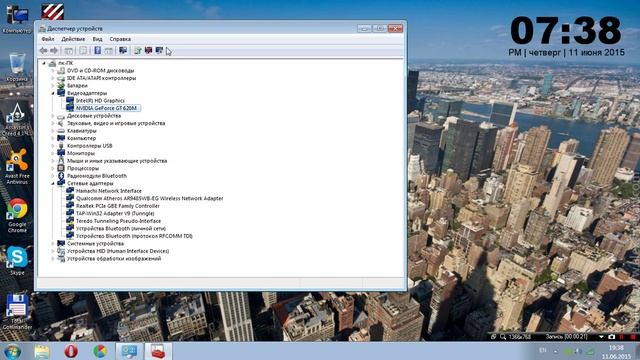Image resolution: width=640 pixels, height=360 pixels.
Task: Click the EN language indicator in tray
Action: (x=543, y=350)
